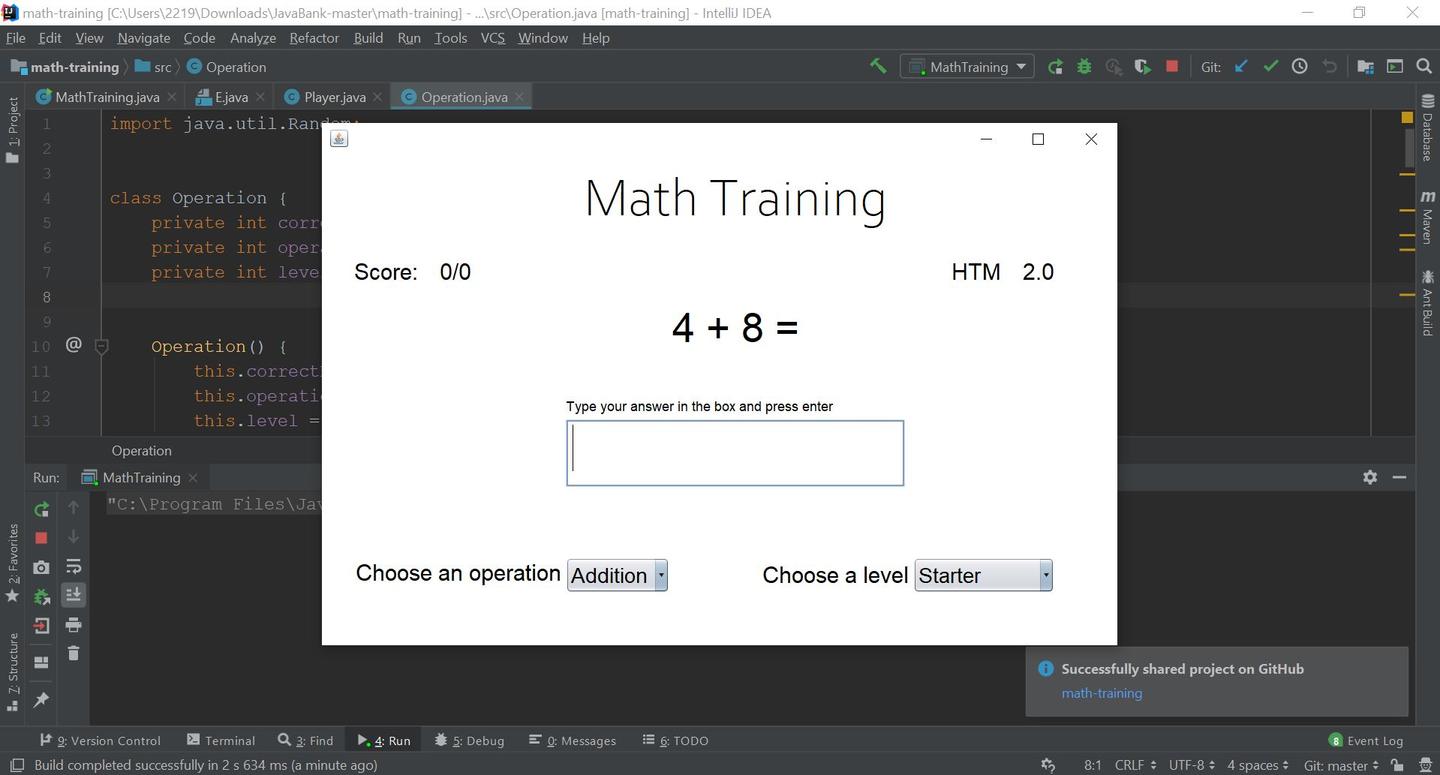Run MathTraining with Coverage shield icon
Screen dimensions: 1440x775
click(1142, 67)
